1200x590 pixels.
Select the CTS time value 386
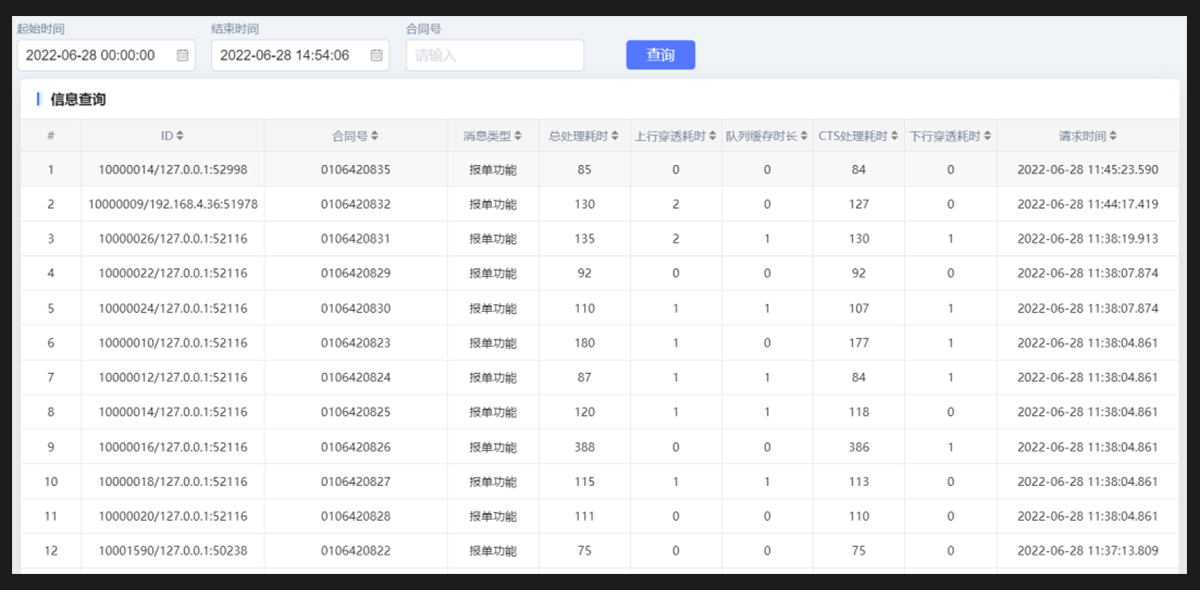[x=859, y=447]
